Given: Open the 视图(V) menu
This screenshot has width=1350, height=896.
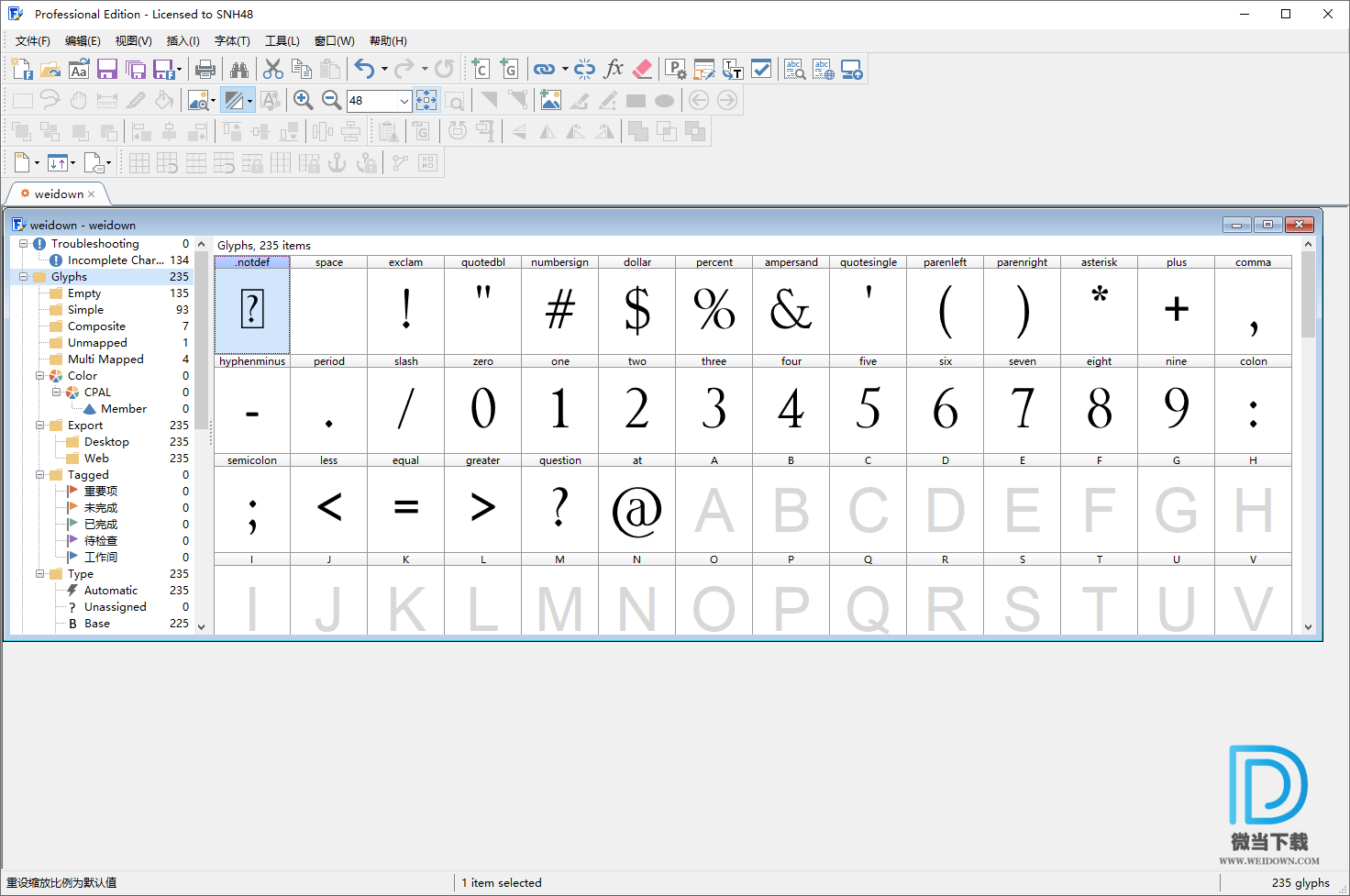Looking at the screenshot, I should [133, 41].
